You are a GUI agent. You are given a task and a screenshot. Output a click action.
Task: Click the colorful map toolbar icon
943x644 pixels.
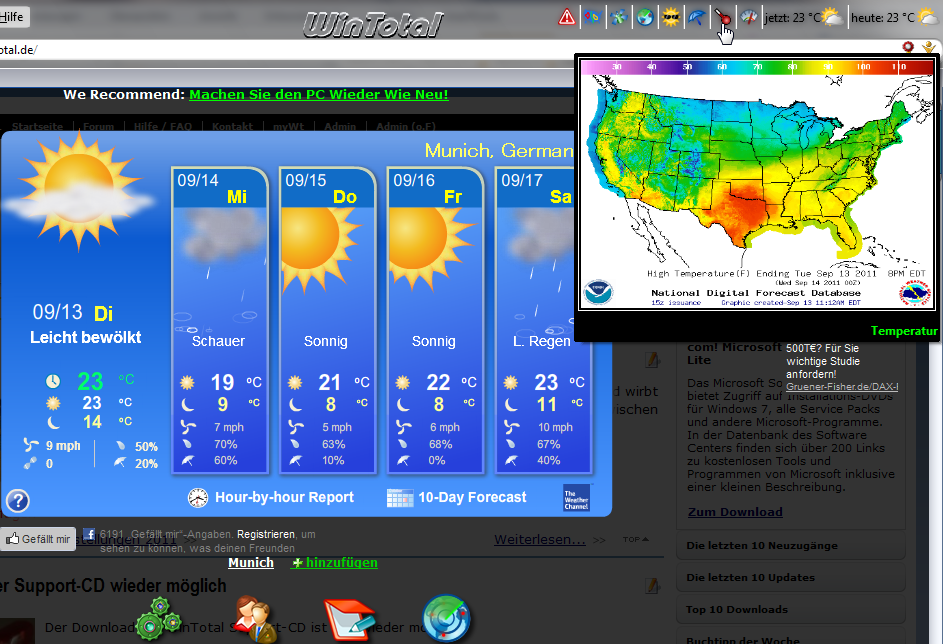point(593,17)
